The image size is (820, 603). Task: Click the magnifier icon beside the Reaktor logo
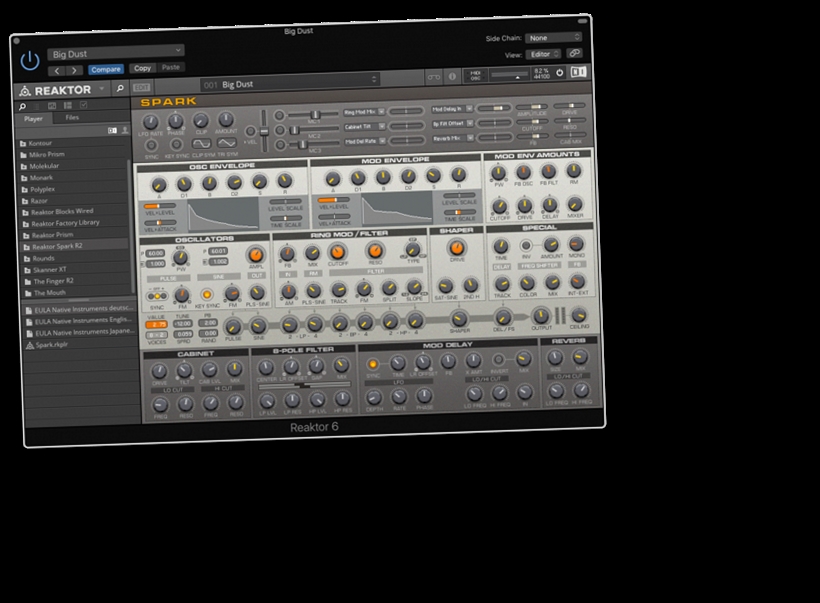pos(120,88)
